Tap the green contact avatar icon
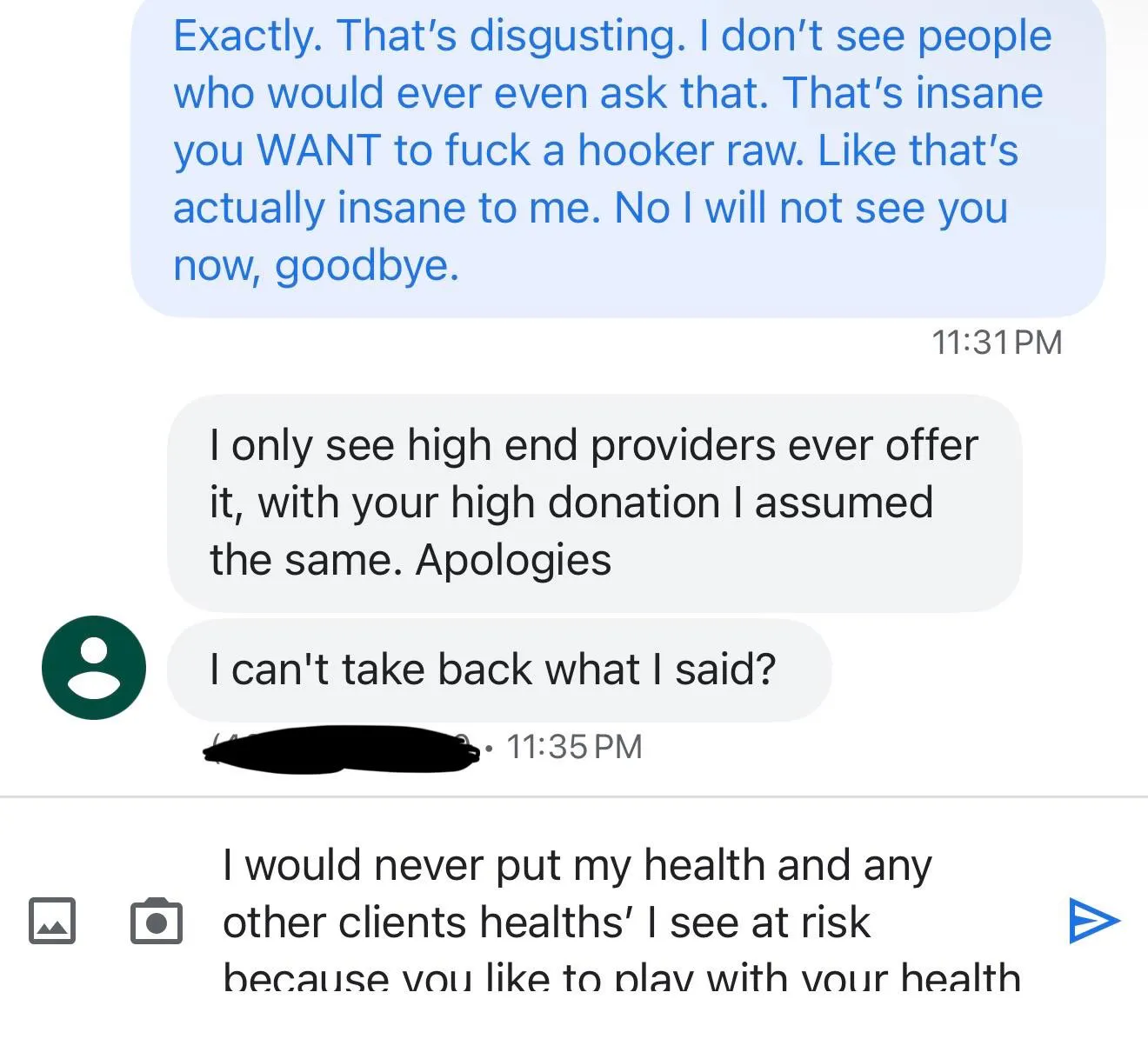Viewport: 1148px width, 1039px height. tap(94, 668)
